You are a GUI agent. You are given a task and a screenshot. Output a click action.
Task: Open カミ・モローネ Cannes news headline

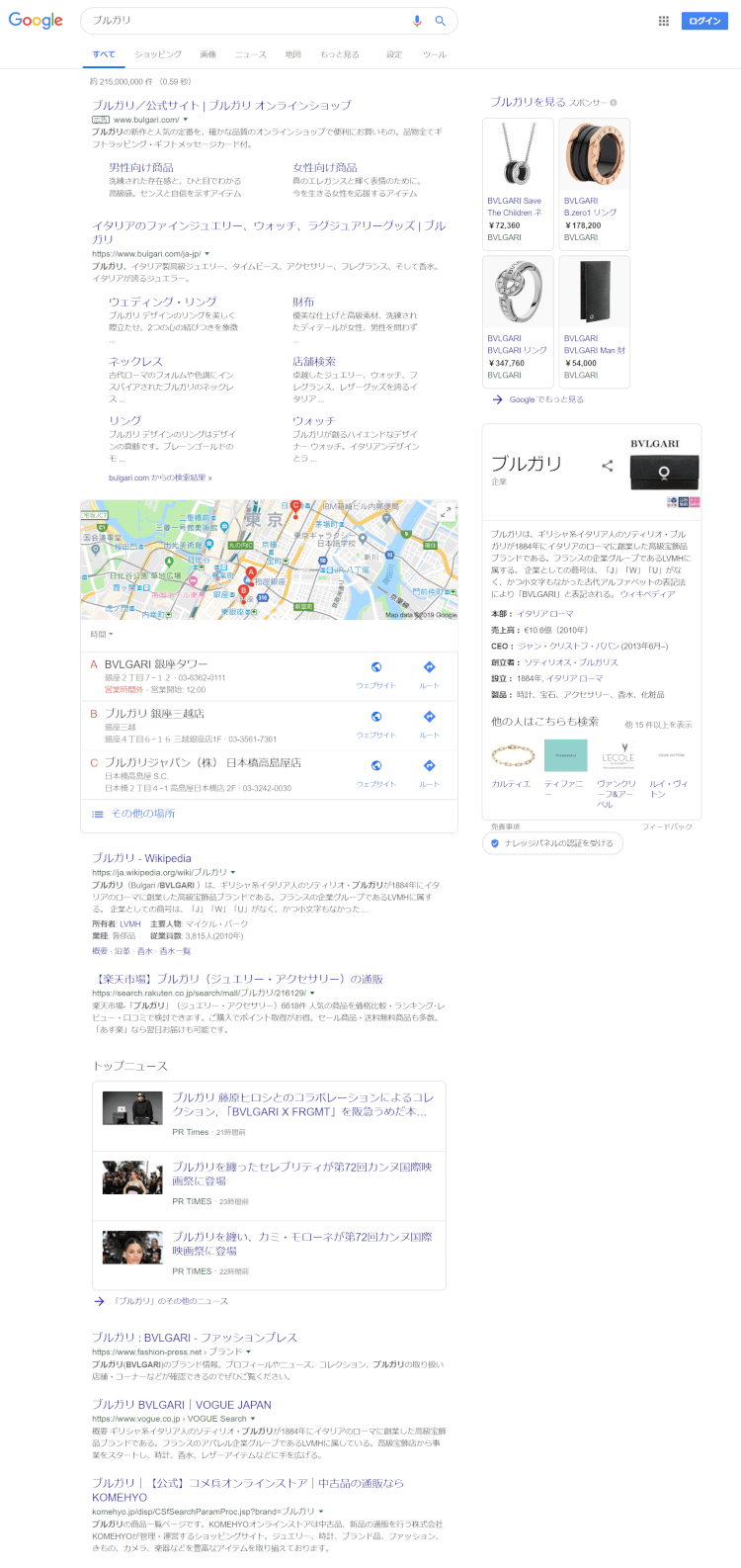pyautogui.click(x=303, y=1244)
